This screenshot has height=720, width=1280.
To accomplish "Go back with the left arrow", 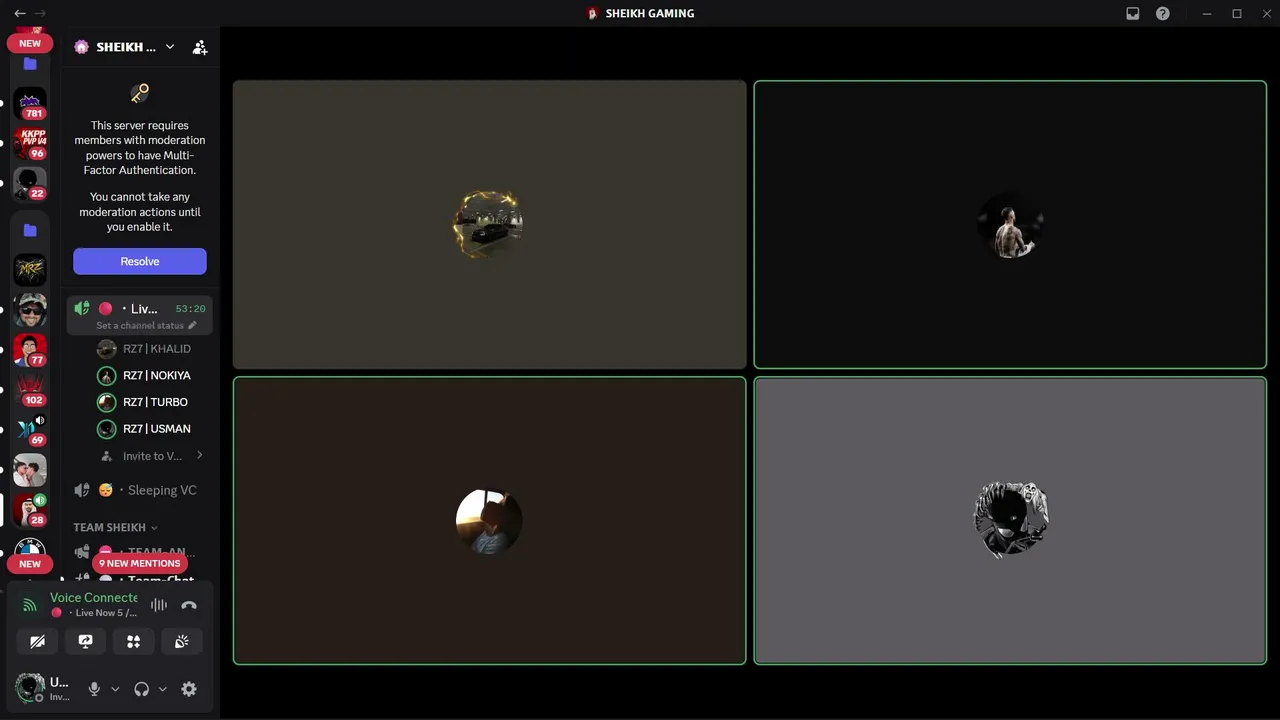I will 20,13.
